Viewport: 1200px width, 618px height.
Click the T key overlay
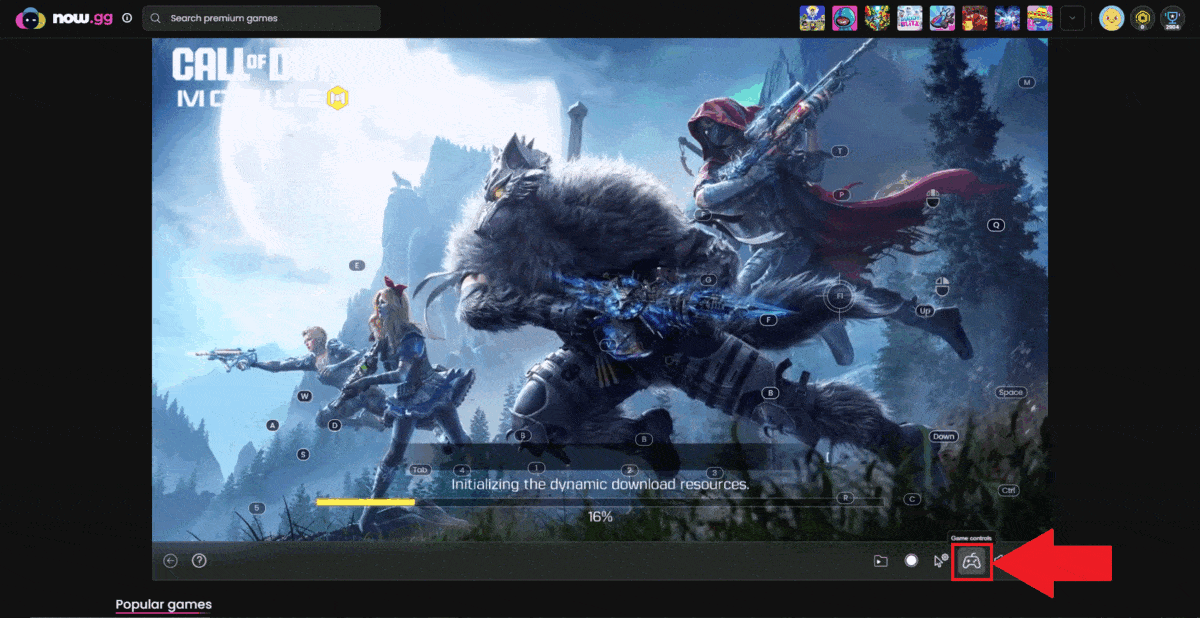[840, 151]
